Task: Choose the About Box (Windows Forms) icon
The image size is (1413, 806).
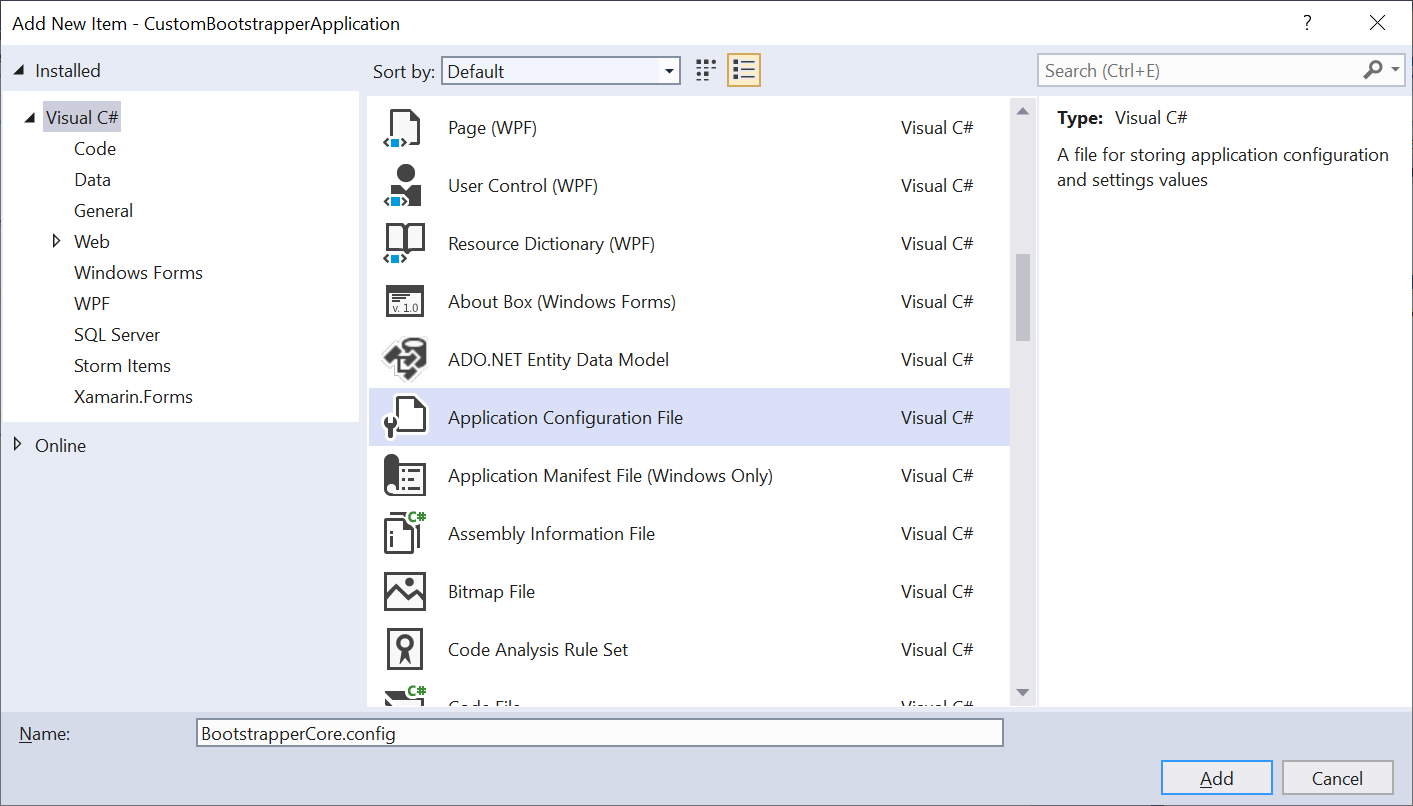Action: [x=404, y=302]
